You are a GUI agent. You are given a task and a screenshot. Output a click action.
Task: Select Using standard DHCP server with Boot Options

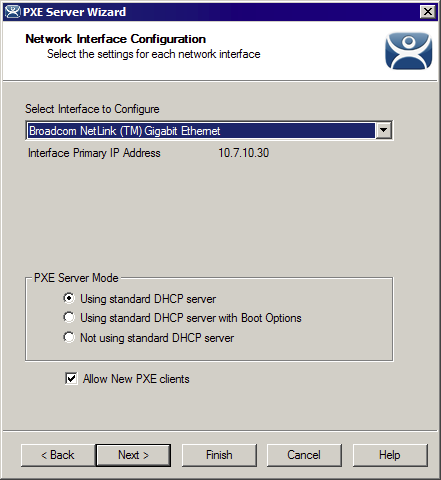point(69,318)
